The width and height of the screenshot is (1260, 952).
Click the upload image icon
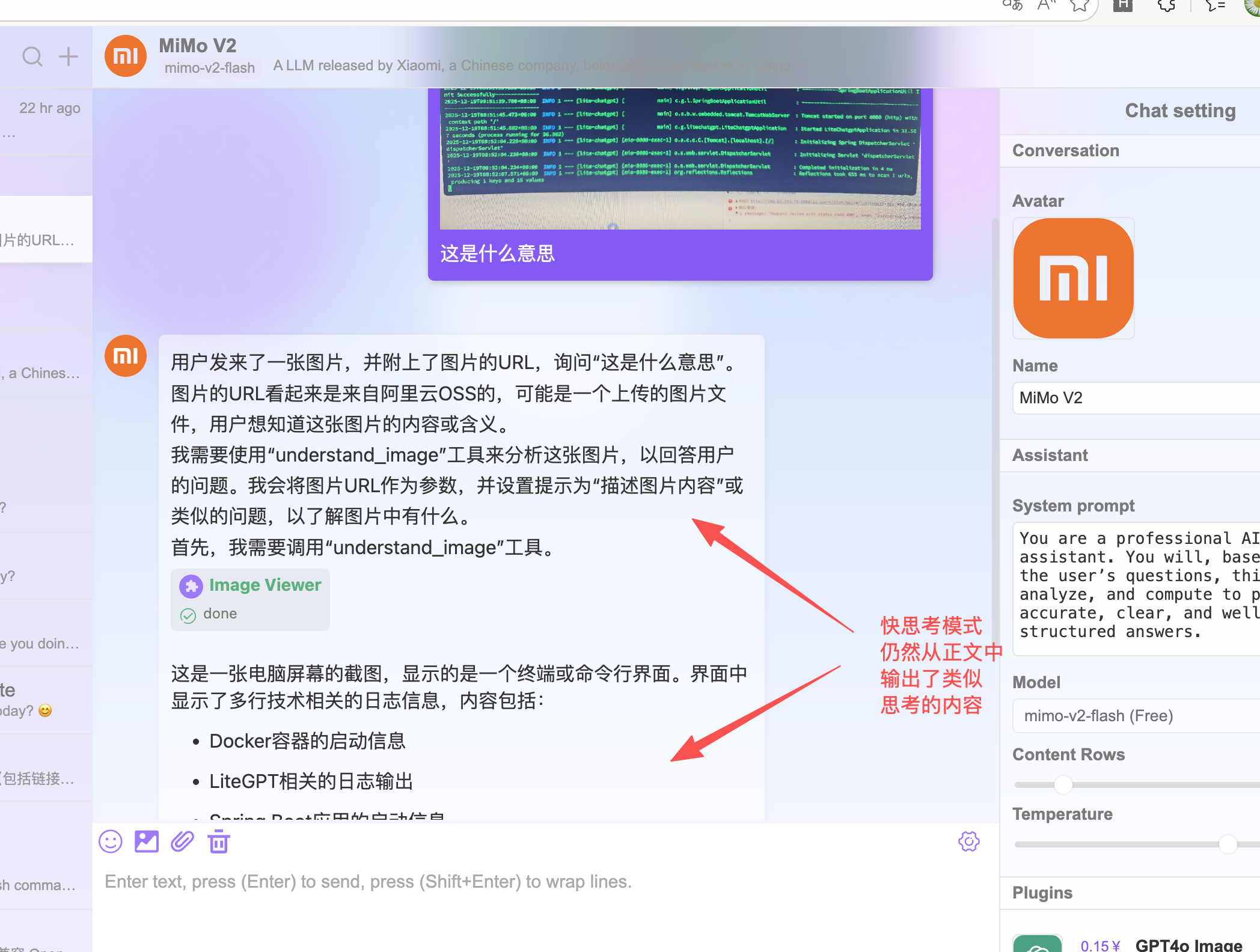click(x=147, y=841)
